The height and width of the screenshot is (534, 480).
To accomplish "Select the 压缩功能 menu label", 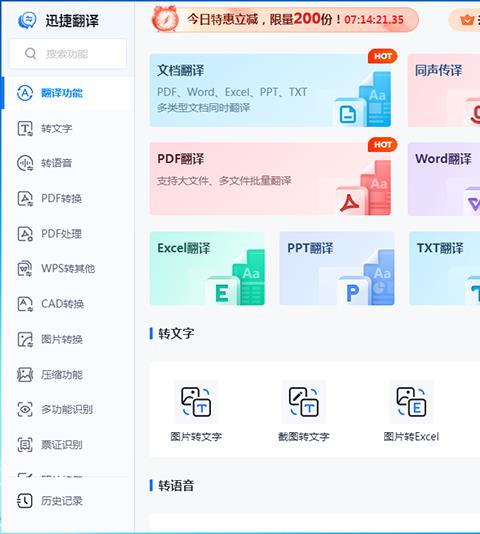I will click(62, 375).
